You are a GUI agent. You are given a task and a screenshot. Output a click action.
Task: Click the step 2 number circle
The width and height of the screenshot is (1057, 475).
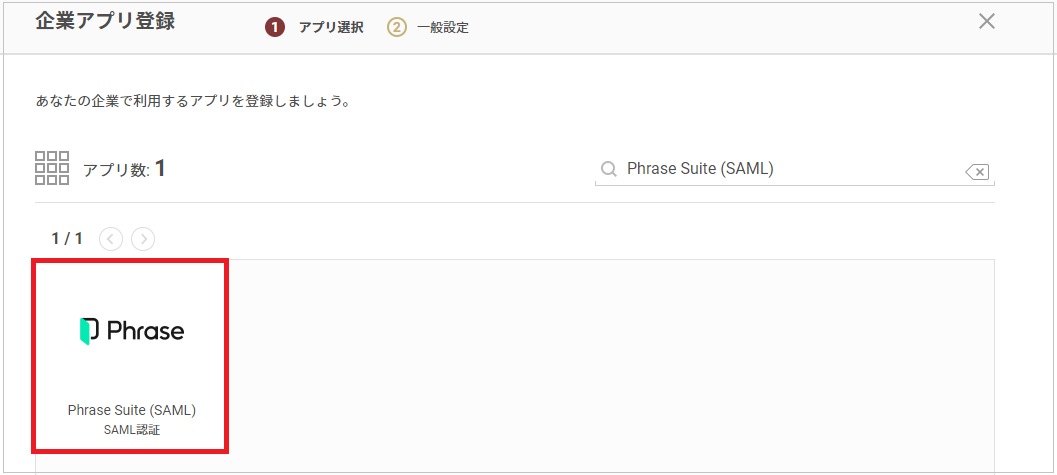tap(397, 28)
